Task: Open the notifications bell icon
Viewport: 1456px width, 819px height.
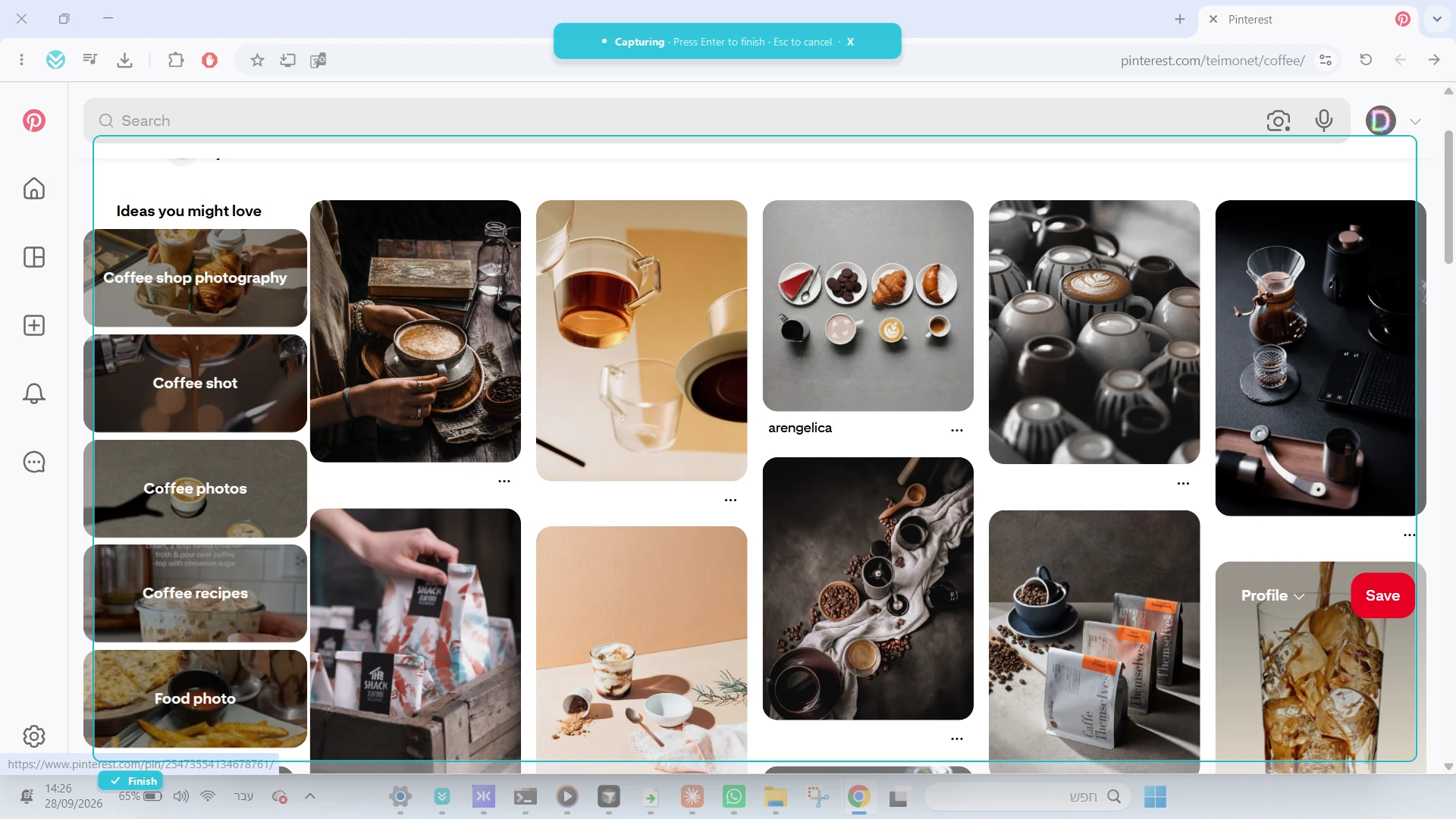Action: tap(34, 394)
